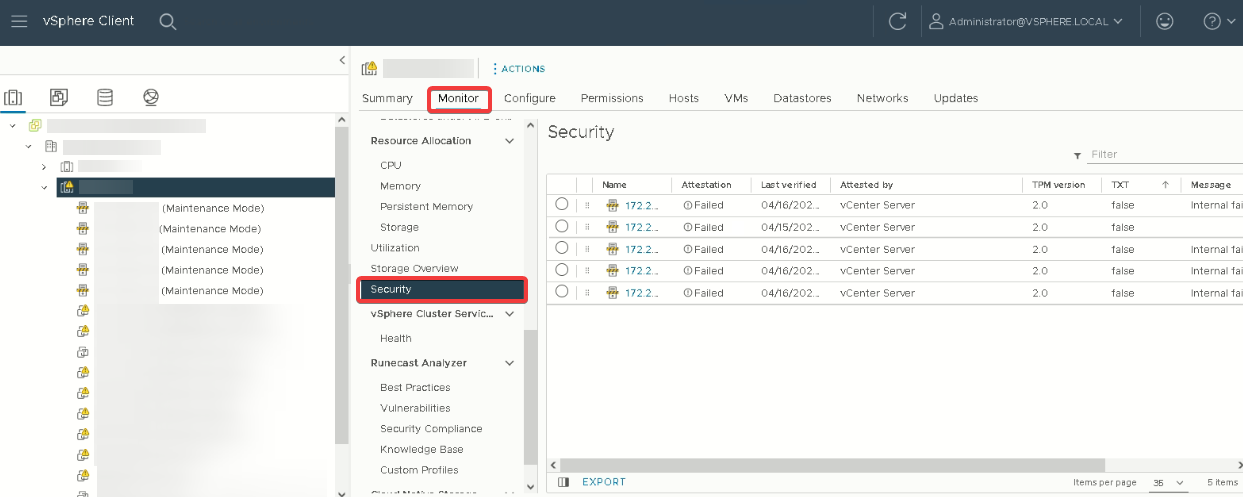The image size is (1243, 497).
Task: Switch to VMs and Templates inventory view
Action: 59,97
